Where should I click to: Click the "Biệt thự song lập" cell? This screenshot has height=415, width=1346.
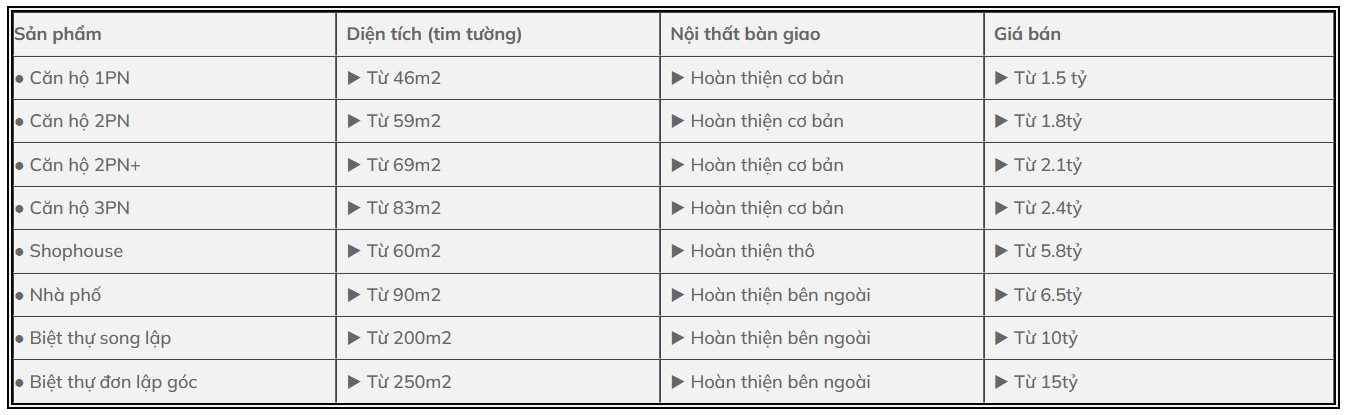100,338
